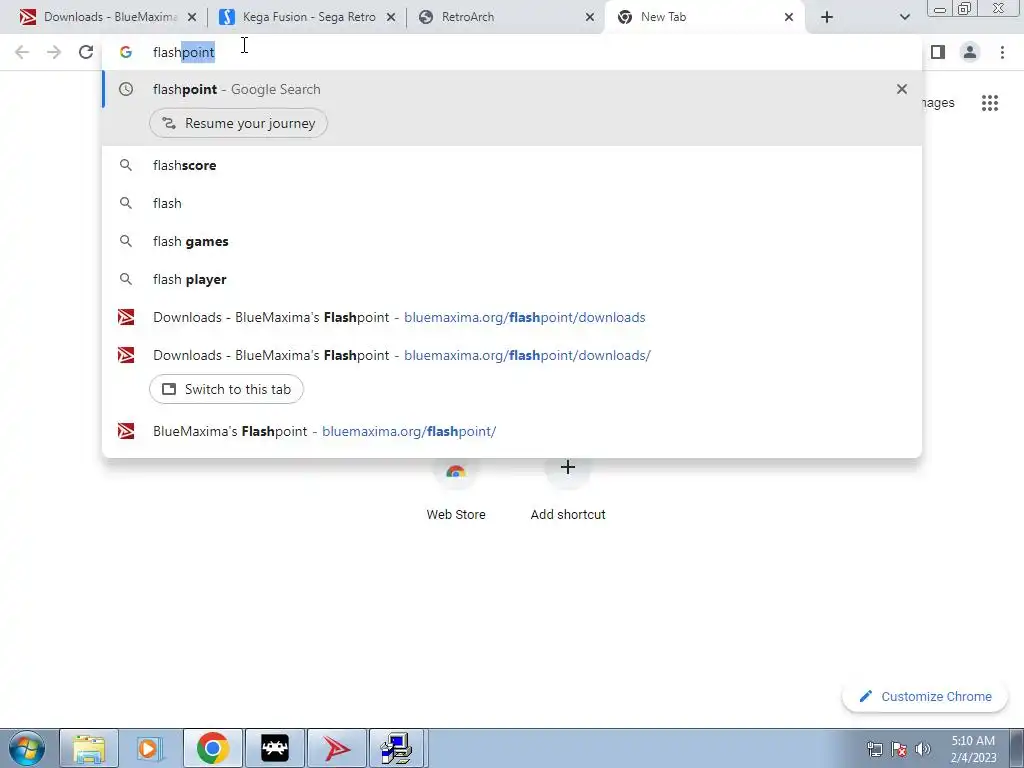This screenshot has width=1024, height=768.
Task: Close the Downloads - BlueMaxima tab
Action: (191, 17)
